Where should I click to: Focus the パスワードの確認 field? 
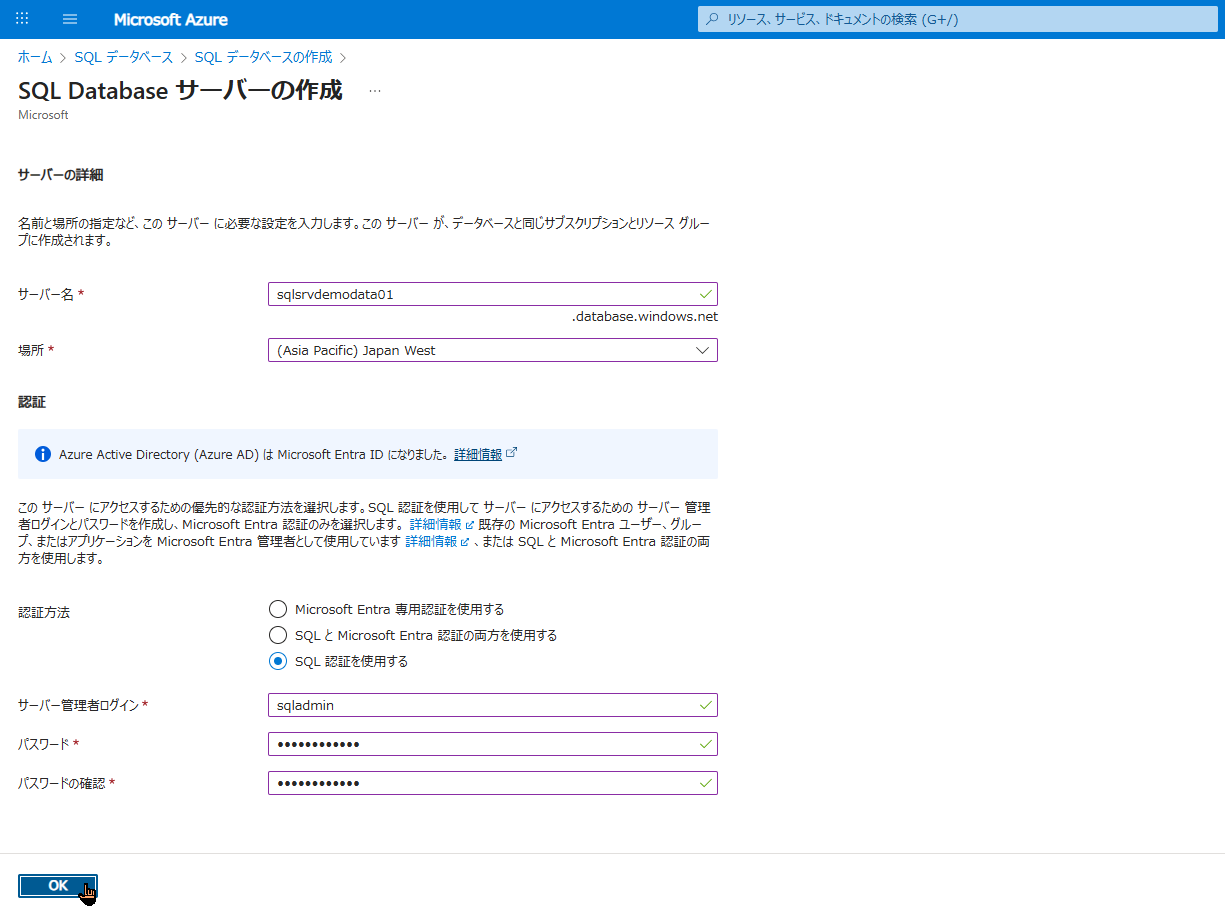[x=480, y=783]
